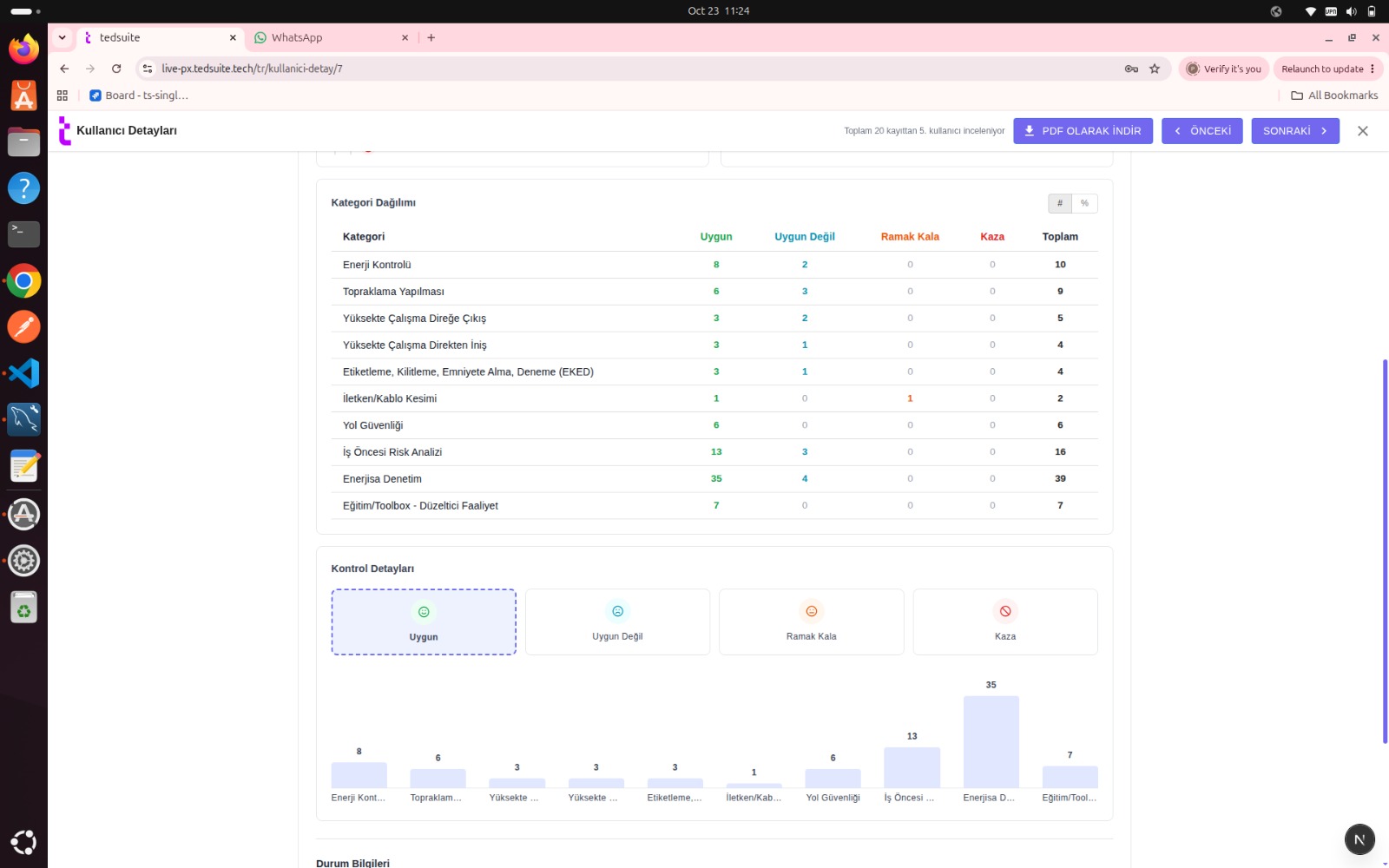The width and height of the screenshot is (1389, 868).
Task: Select the Enerjisa Denetim row label
Action: pyautogui.click(x=382, y=479)
